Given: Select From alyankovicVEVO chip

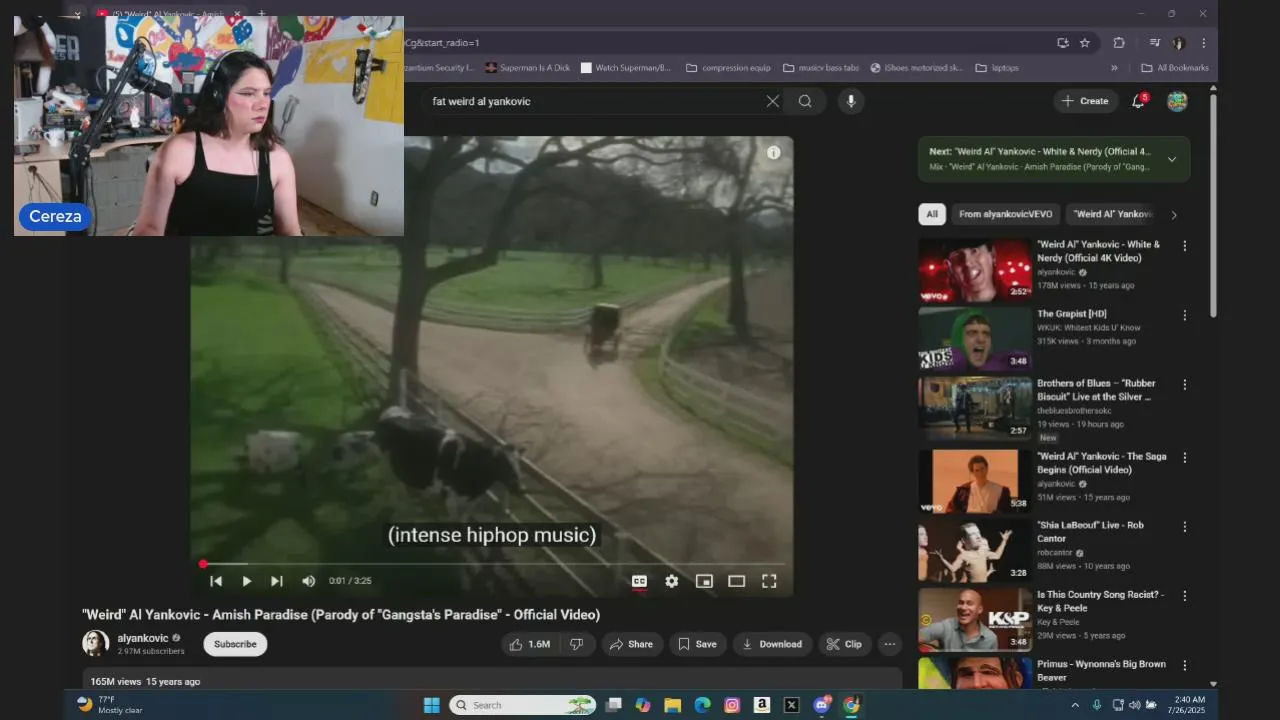Looking at the screenshot, I should coord(1005,214).
